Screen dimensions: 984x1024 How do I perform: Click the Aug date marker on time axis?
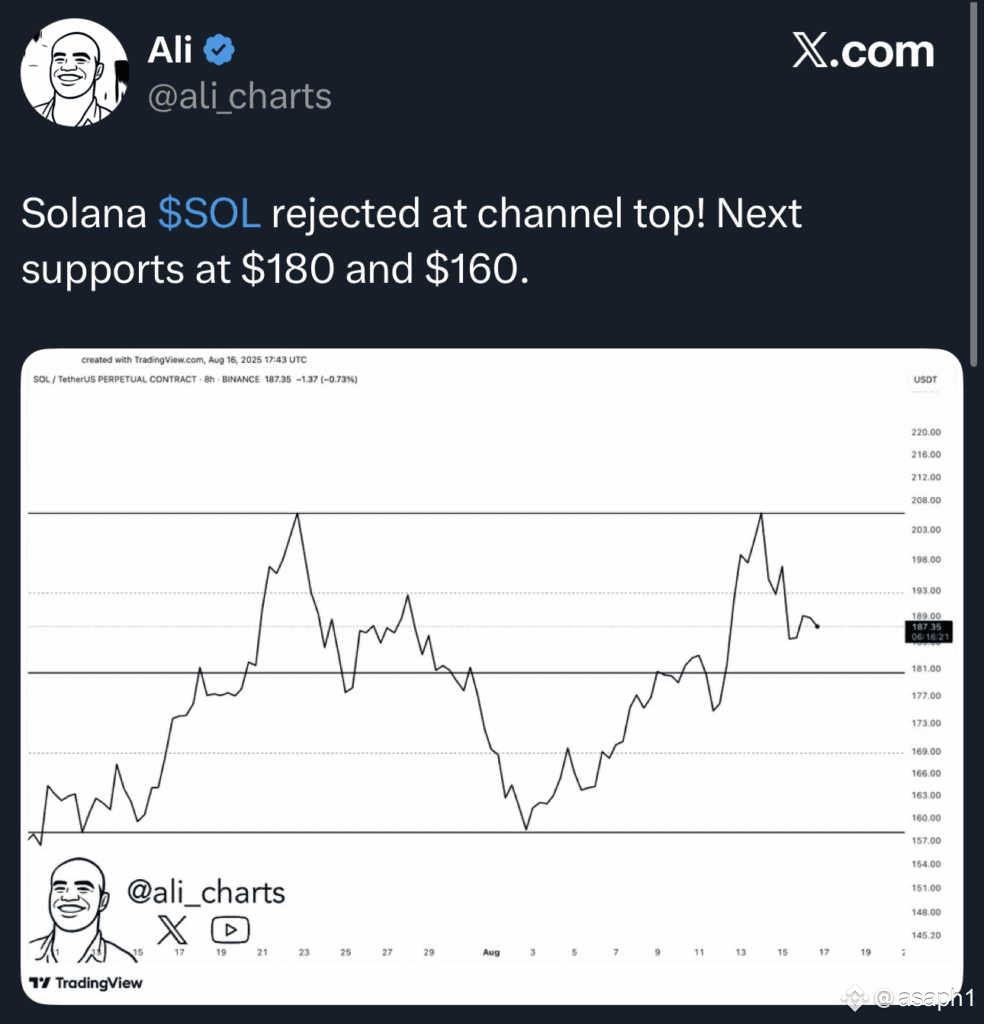491,952
